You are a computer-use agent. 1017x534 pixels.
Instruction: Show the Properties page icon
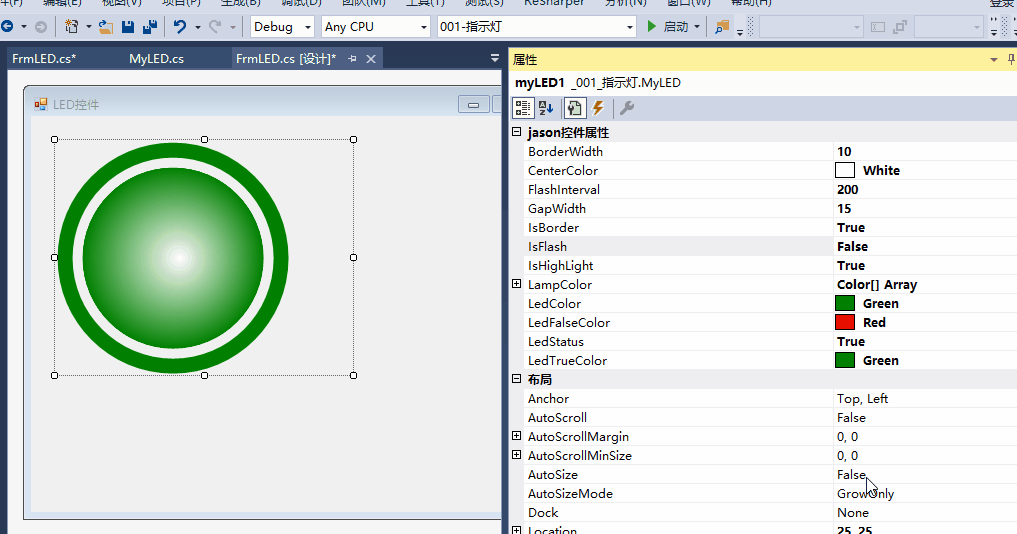(575, 108)
